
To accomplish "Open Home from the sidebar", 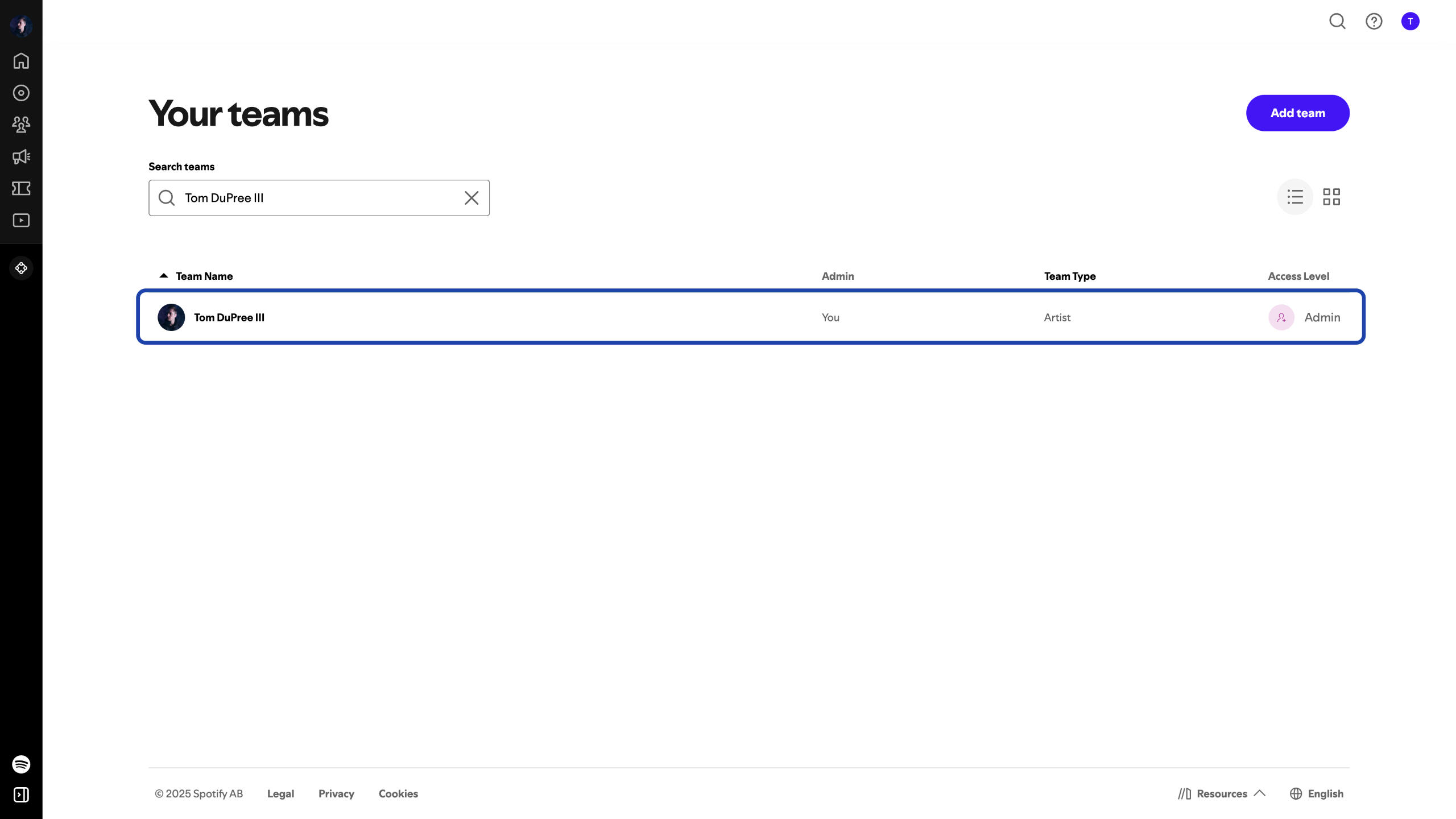I will tap(21, 61).
